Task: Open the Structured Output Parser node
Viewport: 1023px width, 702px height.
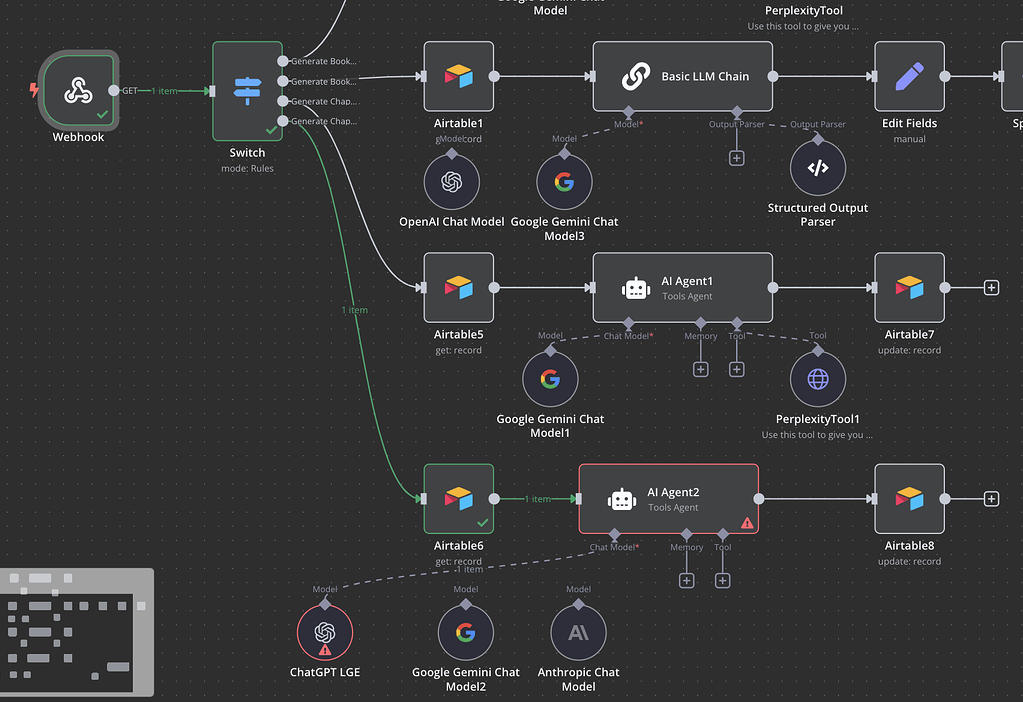Action: tap(817, 167)
